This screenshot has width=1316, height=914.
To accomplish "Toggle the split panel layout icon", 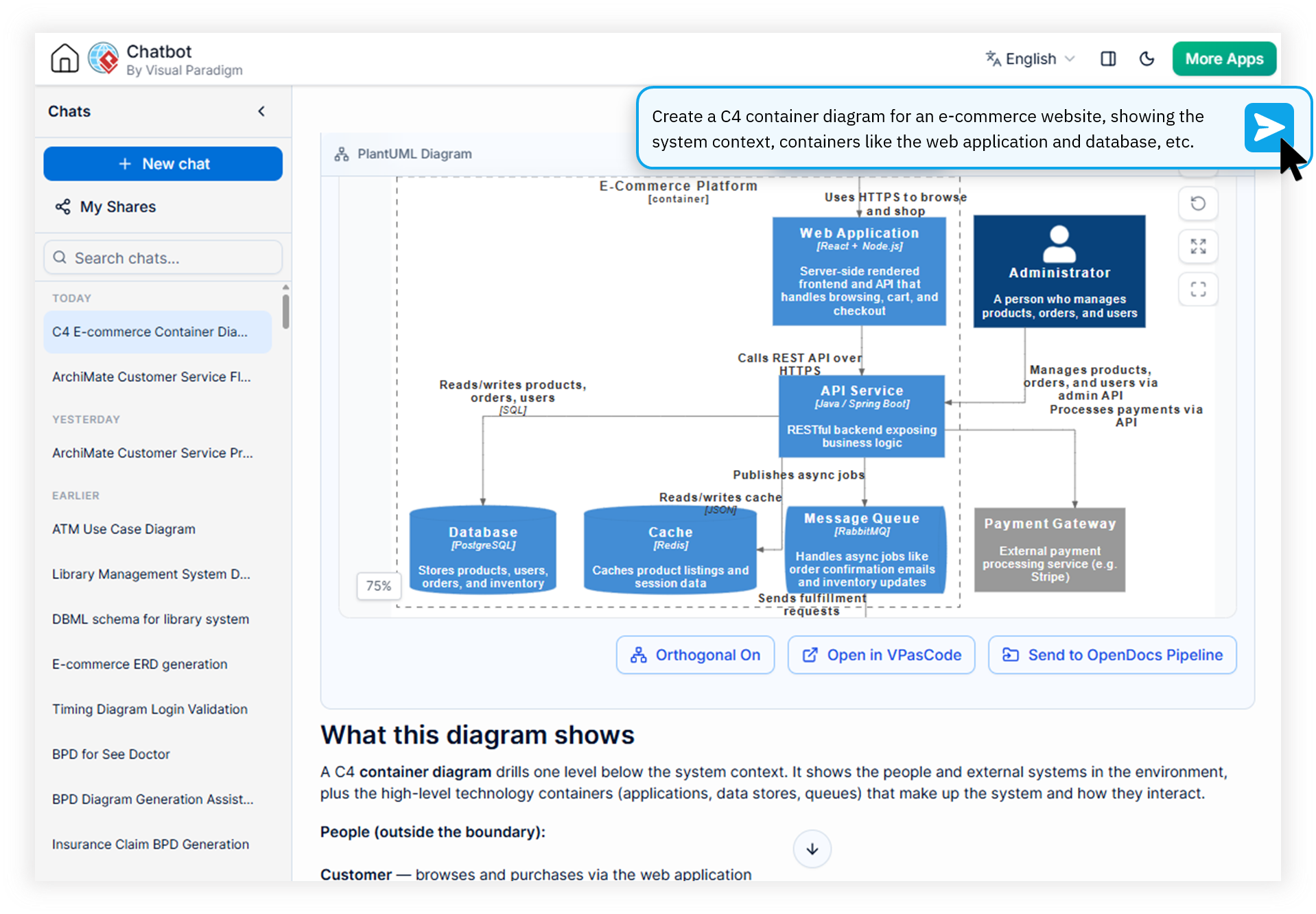I will click(1107, 59).
